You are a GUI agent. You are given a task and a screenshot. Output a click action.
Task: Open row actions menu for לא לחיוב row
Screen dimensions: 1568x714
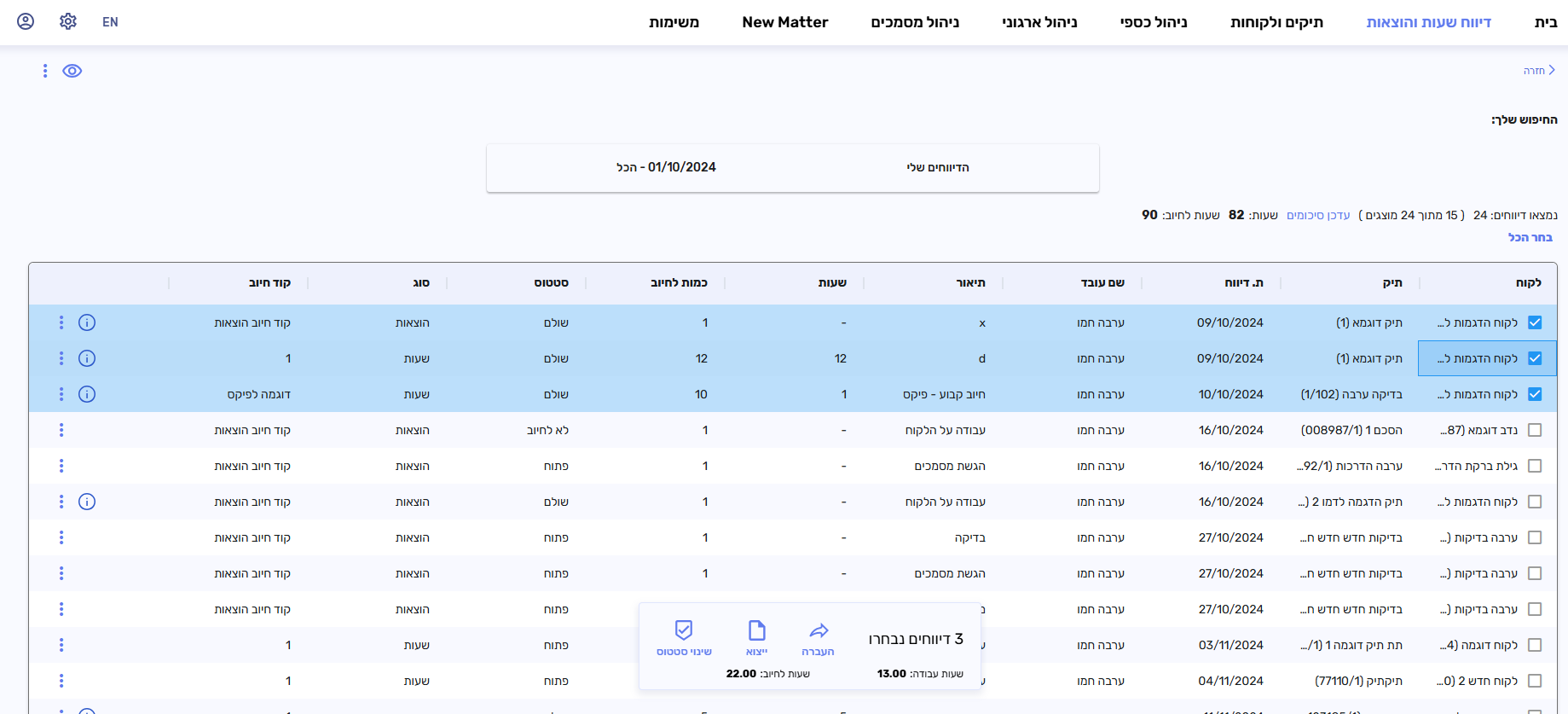pos(61,430)
